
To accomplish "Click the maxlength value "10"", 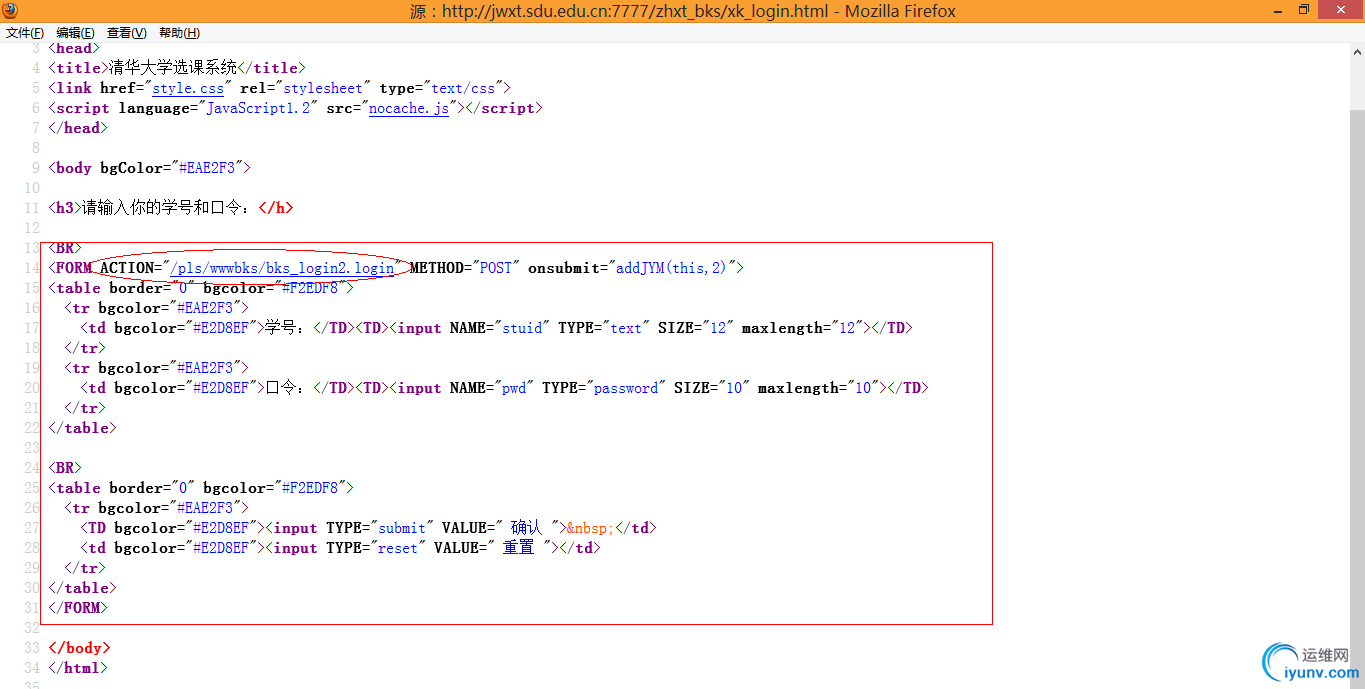I will pos(863,388).
